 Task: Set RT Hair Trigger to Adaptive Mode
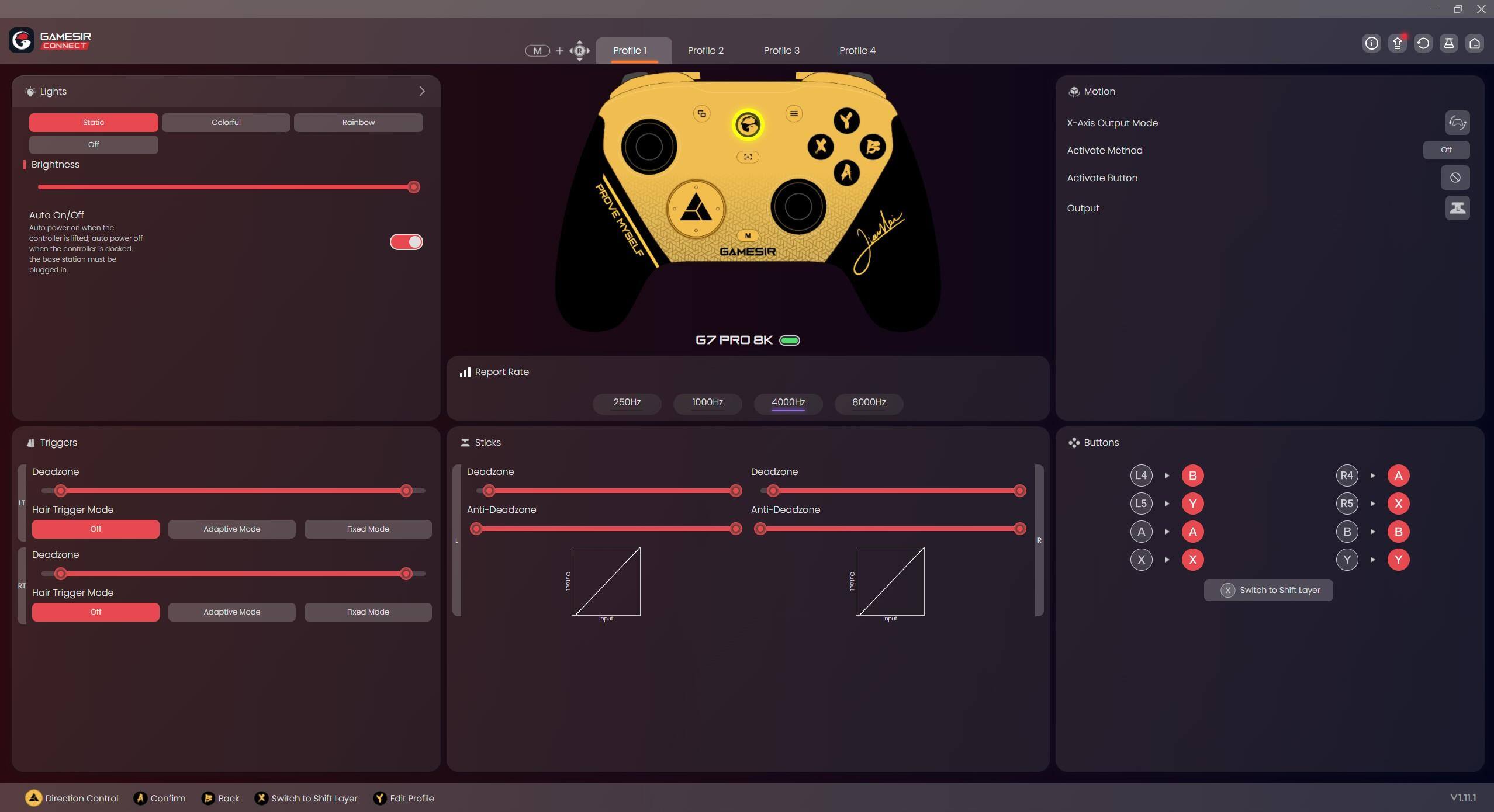pos(231,612)
